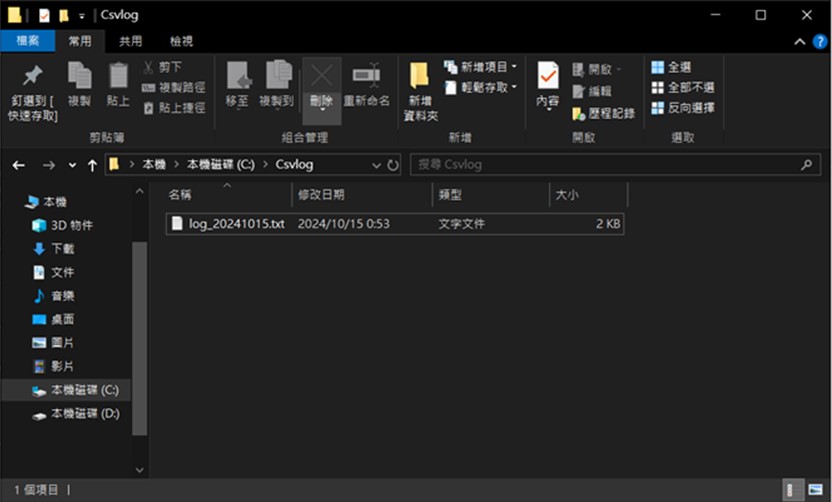The width and height of the screenshot is (832, 502).
Task: Choose Select all (全選)
Action: (x=671, y=67)
